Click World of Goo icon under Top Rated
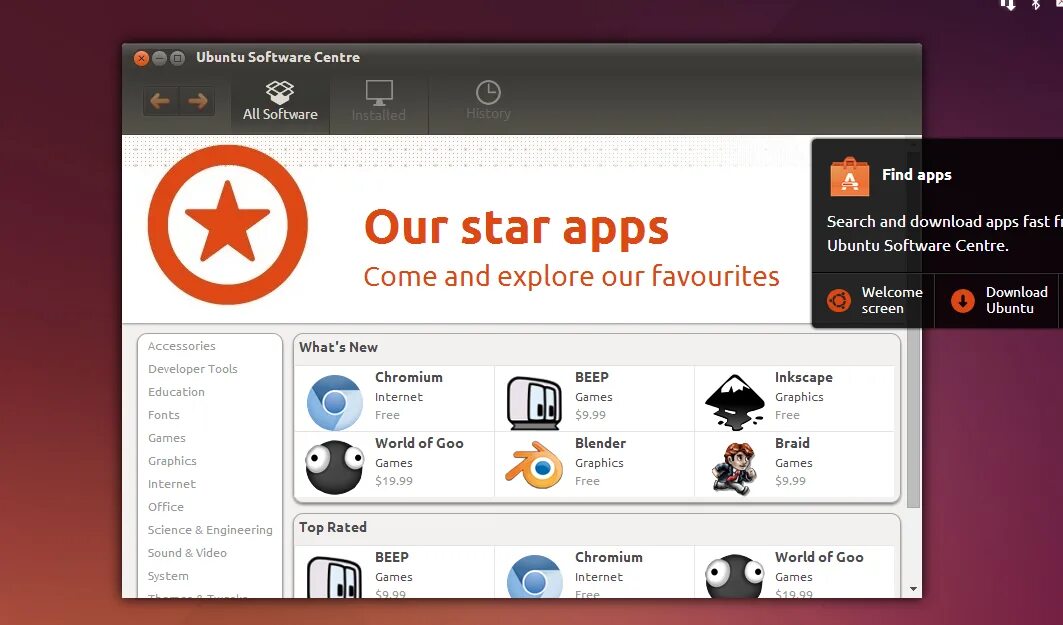This screenshot has width=1063, height=625. [x=734, y=576]
